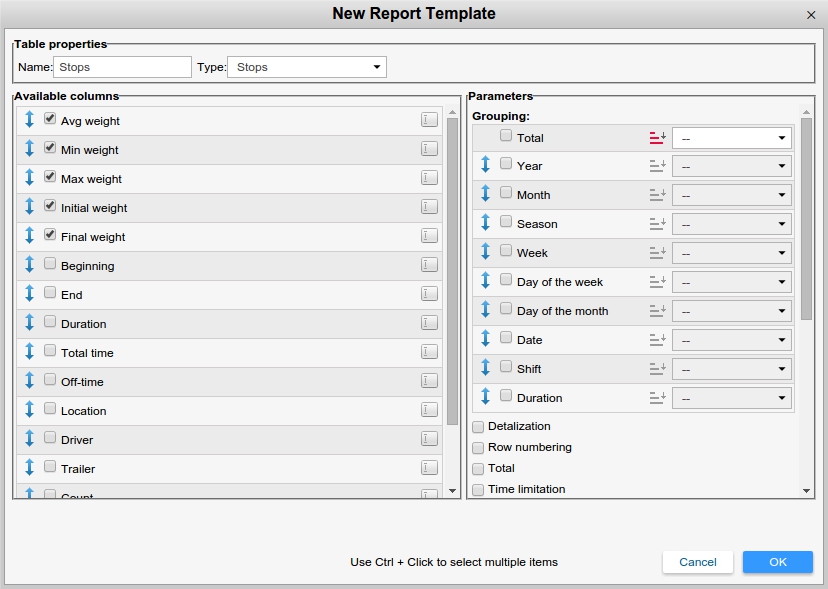
Task: Click the sort order icon for Month grouping
Action: click(657, 195)
